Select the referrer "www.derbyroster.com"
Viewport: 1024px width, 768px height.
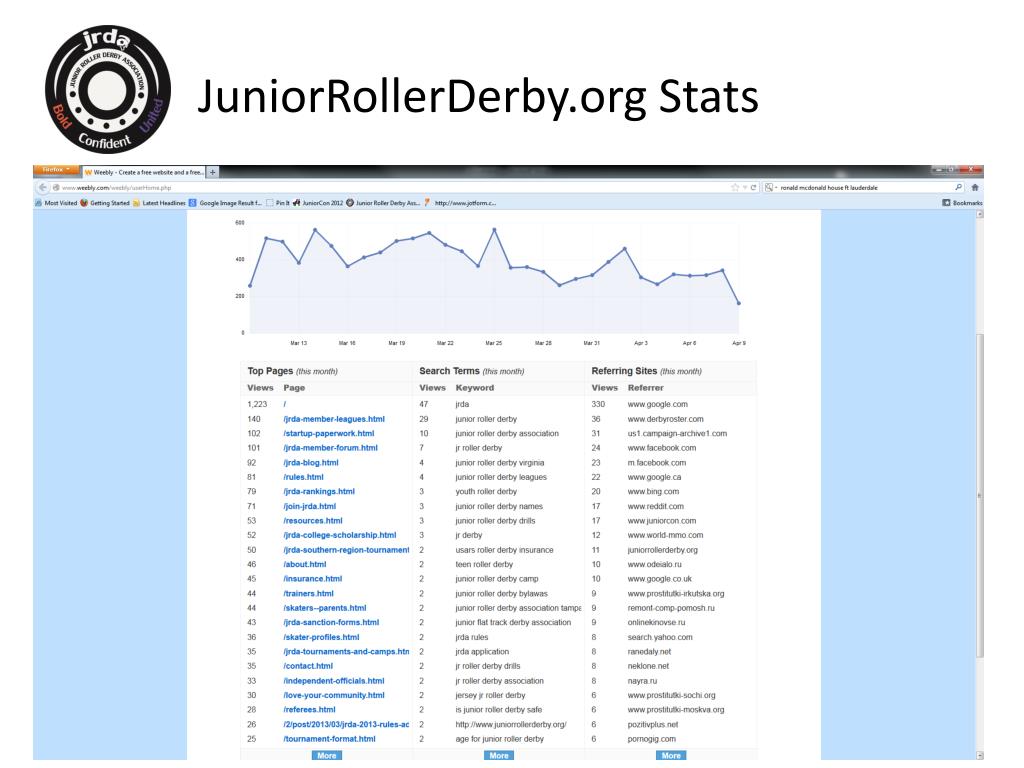665,419
